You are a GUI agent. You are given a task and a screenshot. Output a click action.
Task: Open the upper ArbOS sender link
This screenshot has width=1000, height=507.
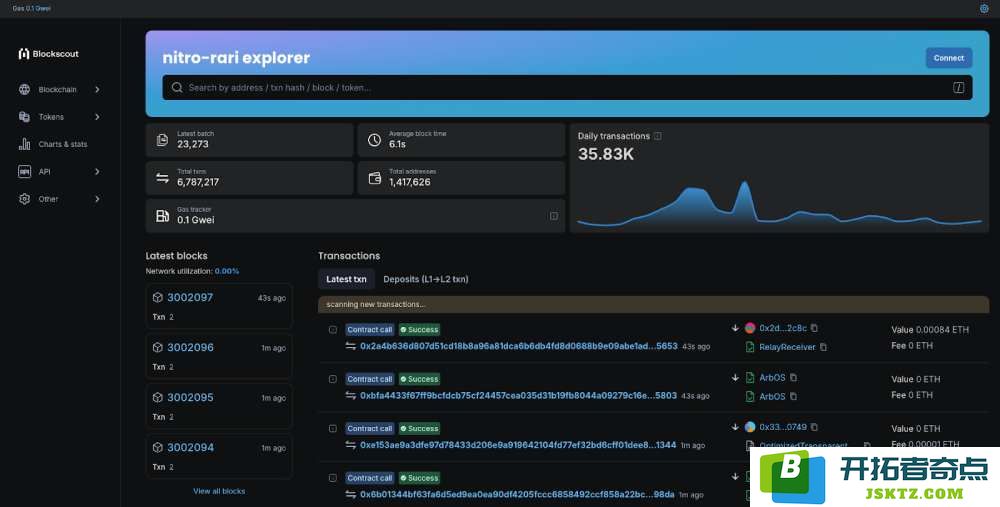click(x=772, y=378)
